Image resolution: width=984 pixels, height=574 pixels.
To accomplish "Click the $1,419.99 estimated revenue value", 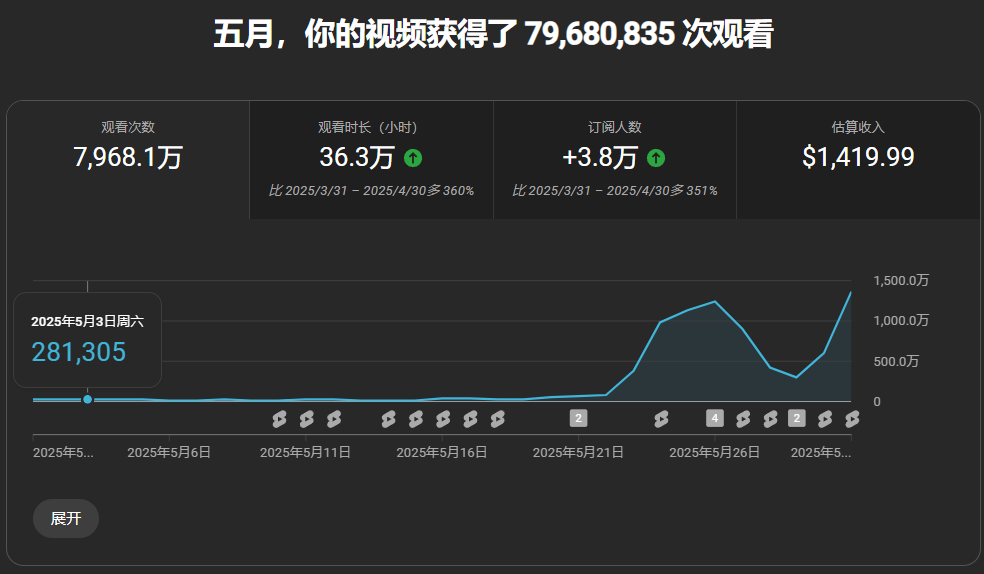I will pyautogui.click(x=858, y=157).
